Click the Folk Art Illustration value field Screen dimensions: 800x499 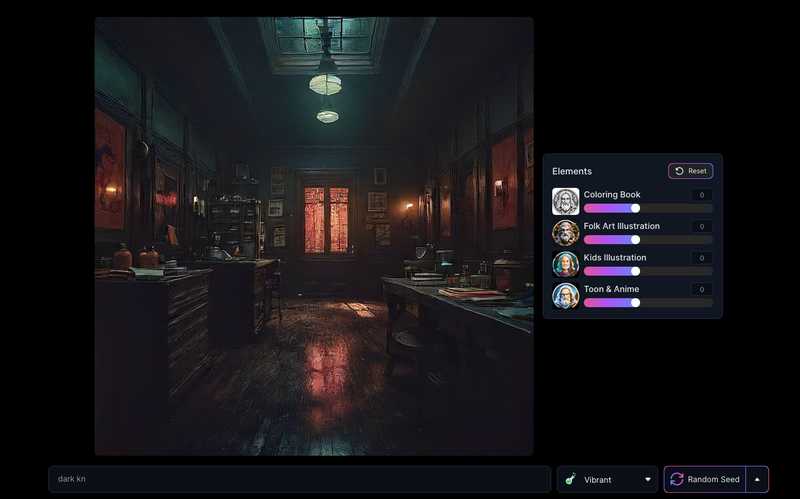[702, 227]
